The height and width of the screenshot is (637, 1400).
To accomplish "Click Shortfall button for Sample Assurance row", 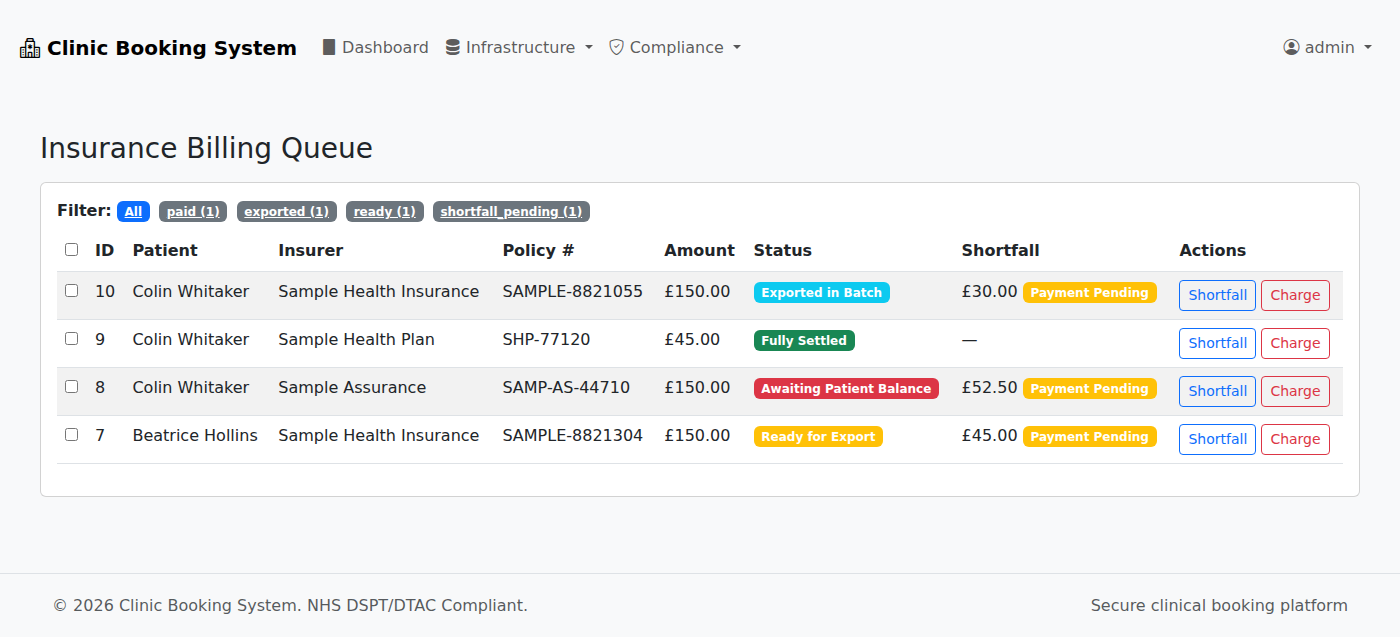I will (1217, 391).
